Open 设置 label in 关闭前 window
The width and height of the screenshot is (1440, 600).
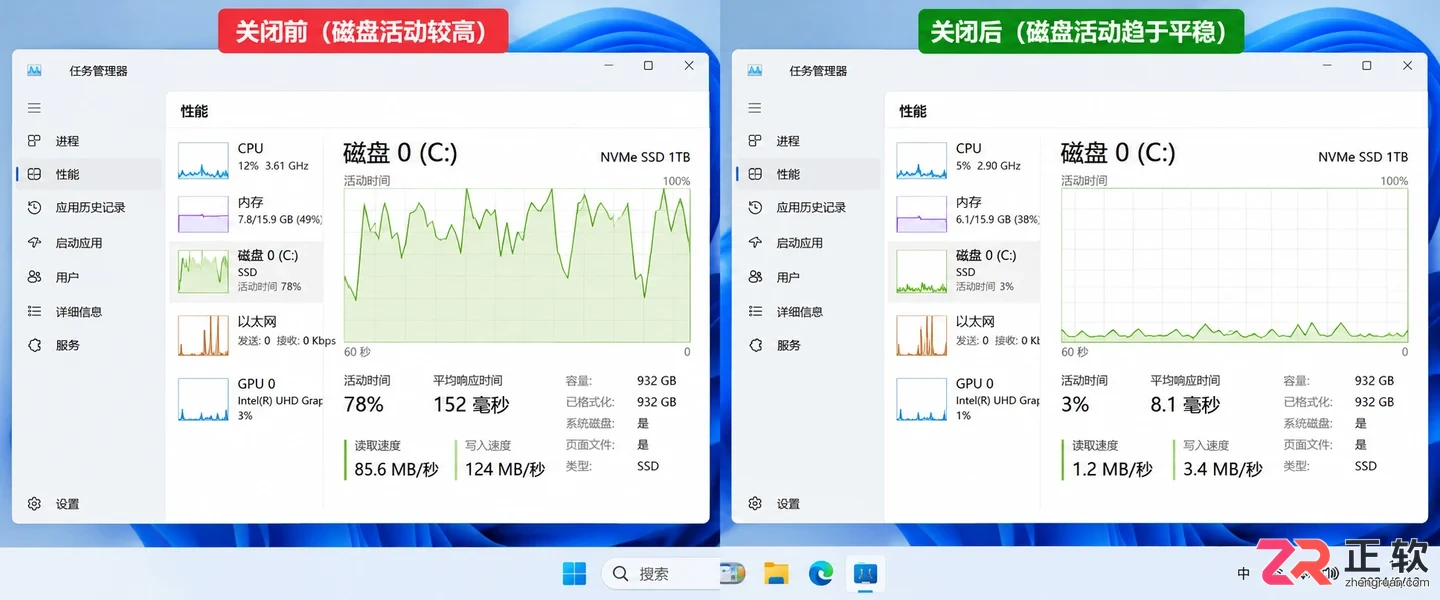click(67, 504)
